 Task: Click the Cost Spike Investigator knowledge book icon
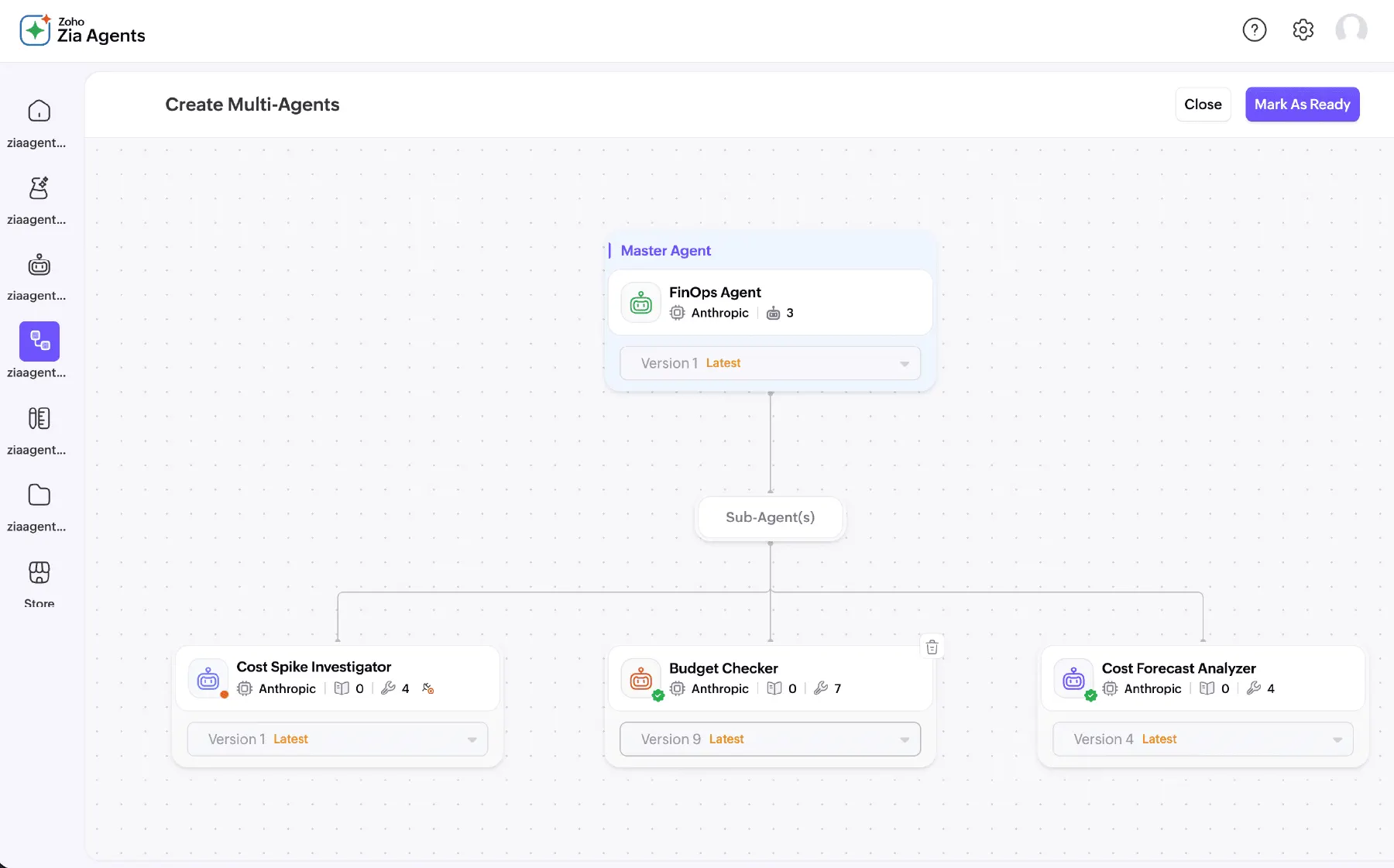pos(342,688)
